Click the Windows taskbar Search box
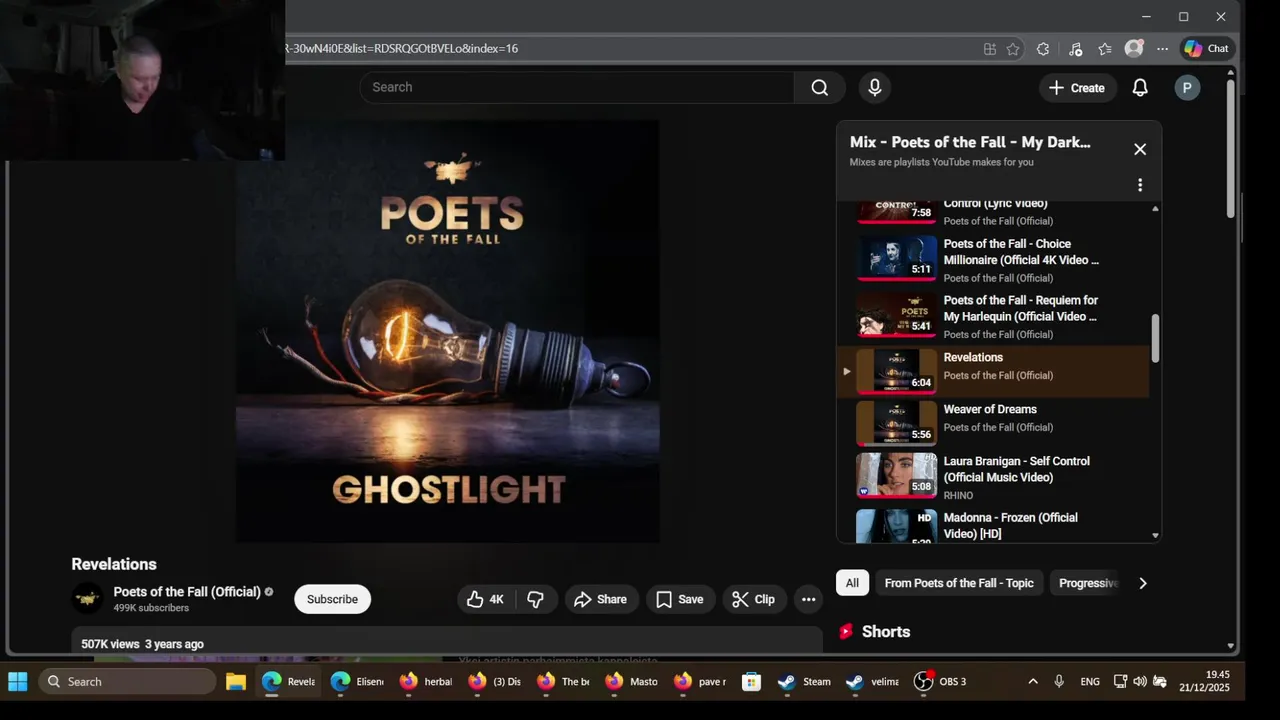Screen dimensions: 1280x720 point(127,682)
